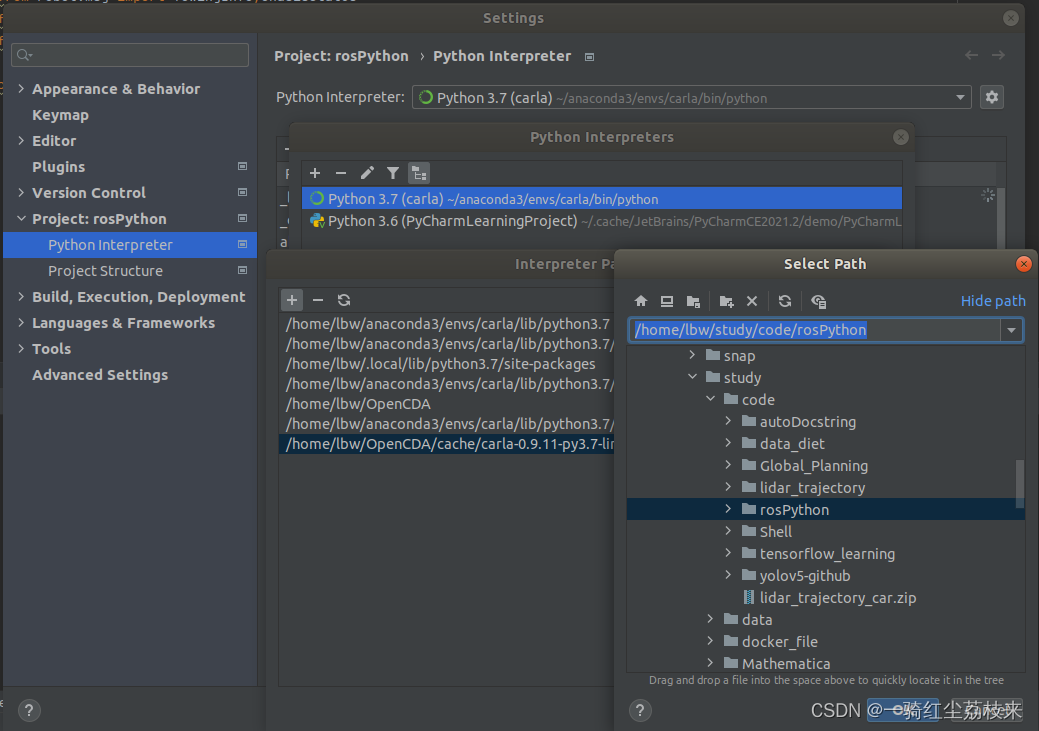Expand Appearance & Behavior settings section
The image size is (1039, 731).
(x=21, y=88)
